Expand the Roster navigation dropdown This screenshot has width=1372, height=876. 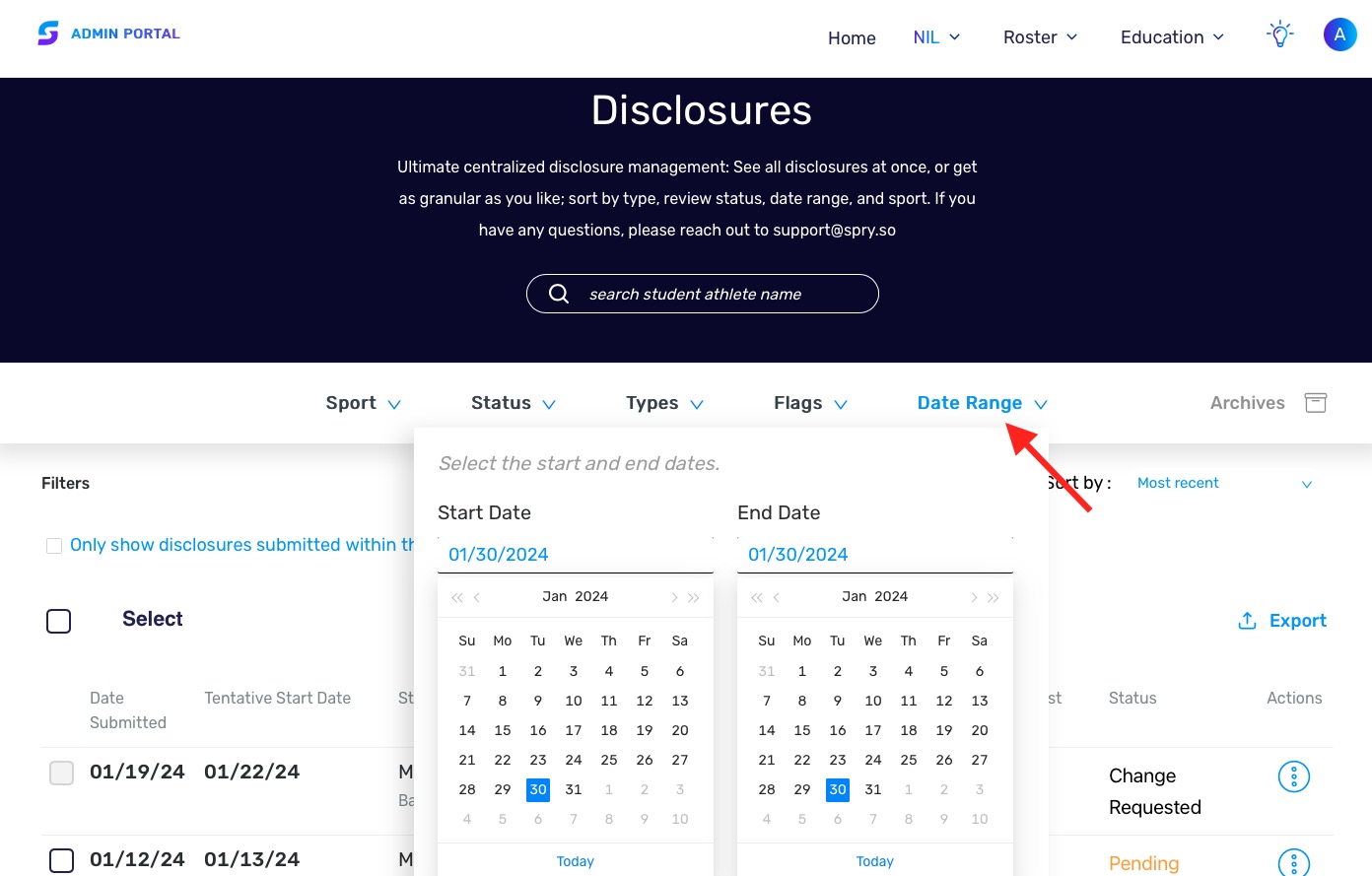(x=1041, y=37)
